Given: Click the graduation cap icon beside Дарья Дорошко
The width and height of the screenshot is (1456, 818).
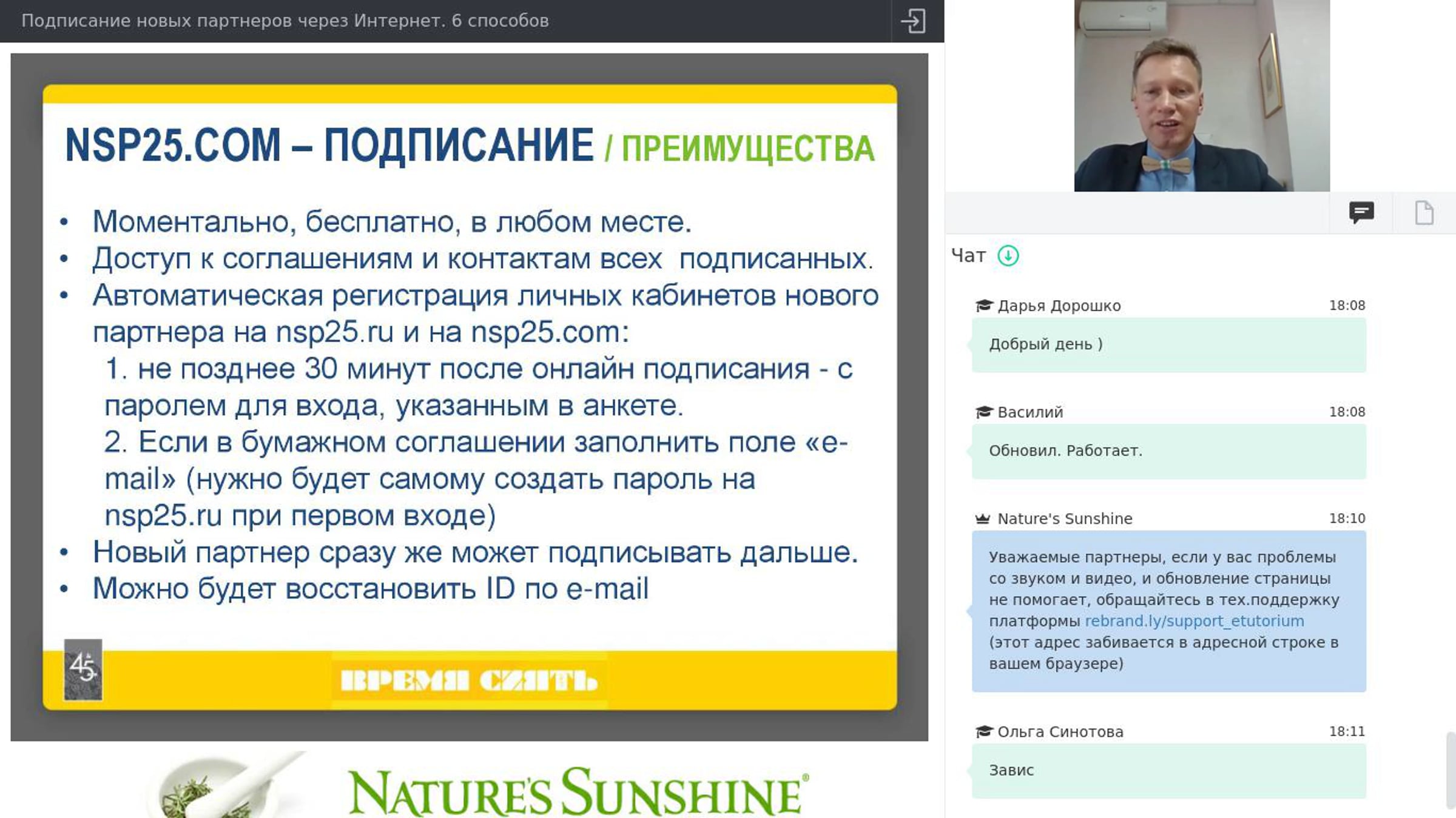Looking at the screenshot, I should [x=983, y=306].
